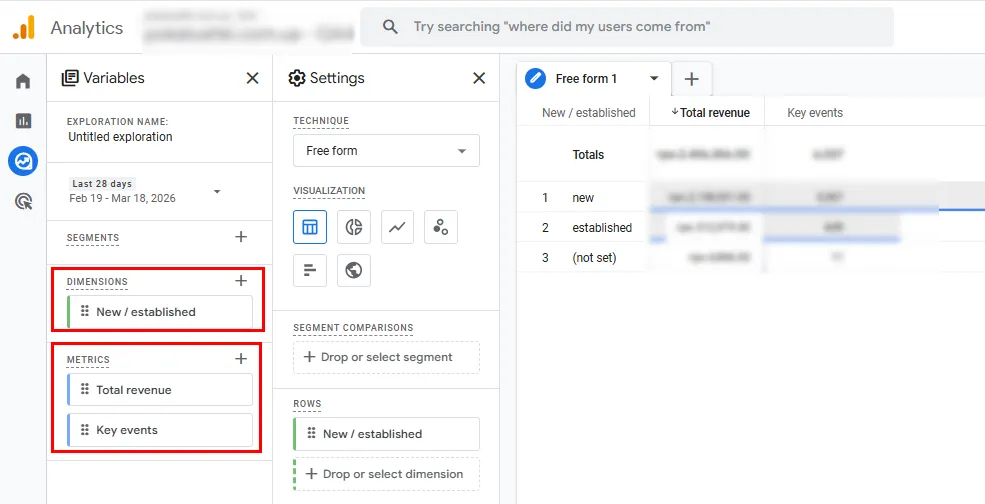Add a new exploration tab
Screen dimensions: 985x504
pos(692,78)
